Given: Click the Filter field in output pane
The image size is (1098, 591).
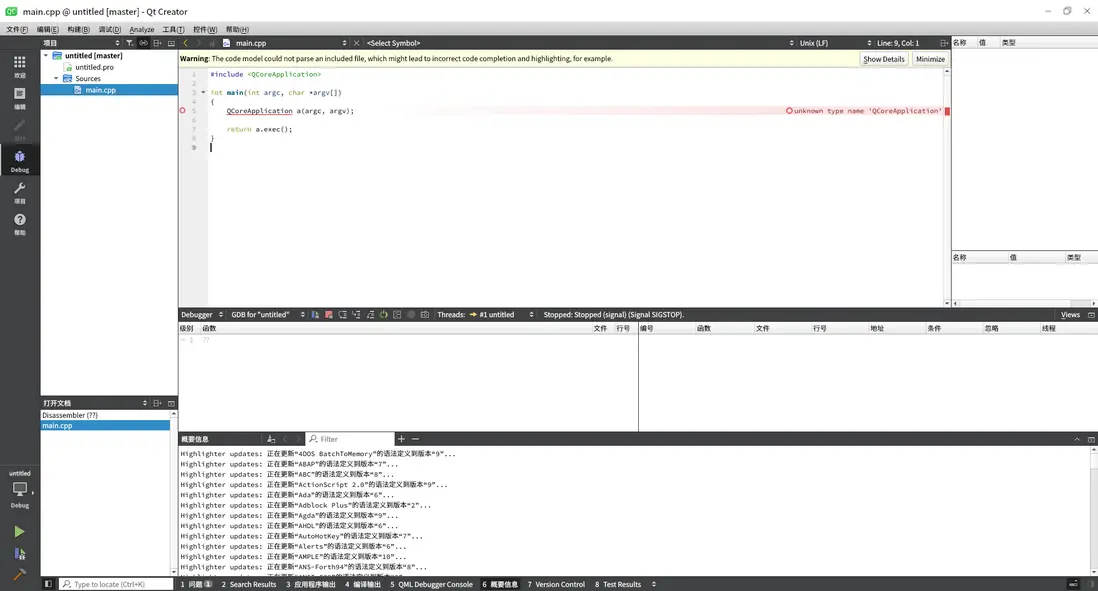Looking at the screenshot, I should pos(350,439).
